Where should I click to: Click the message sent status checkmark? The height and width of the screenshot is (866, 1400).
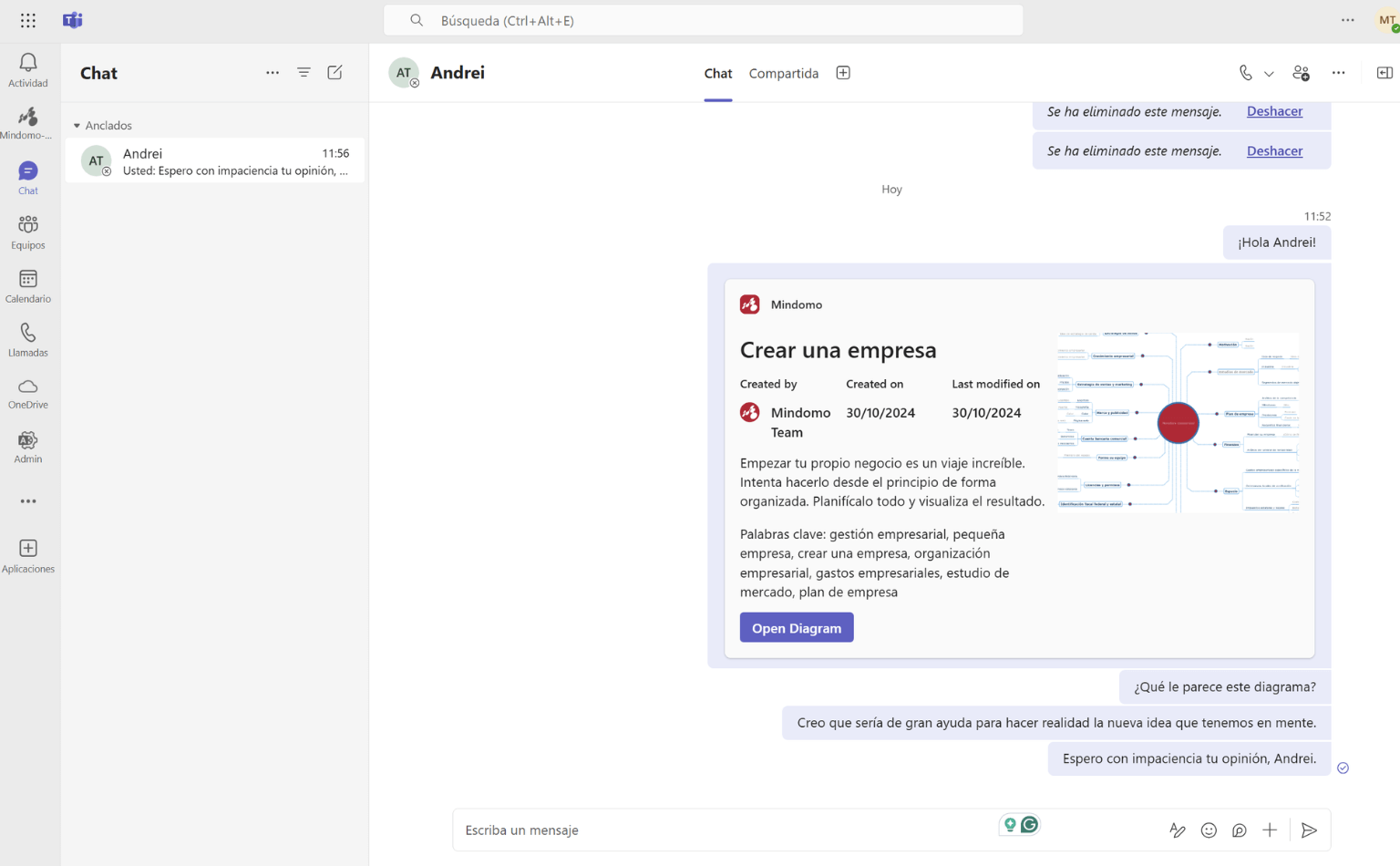click(1343, 768)
